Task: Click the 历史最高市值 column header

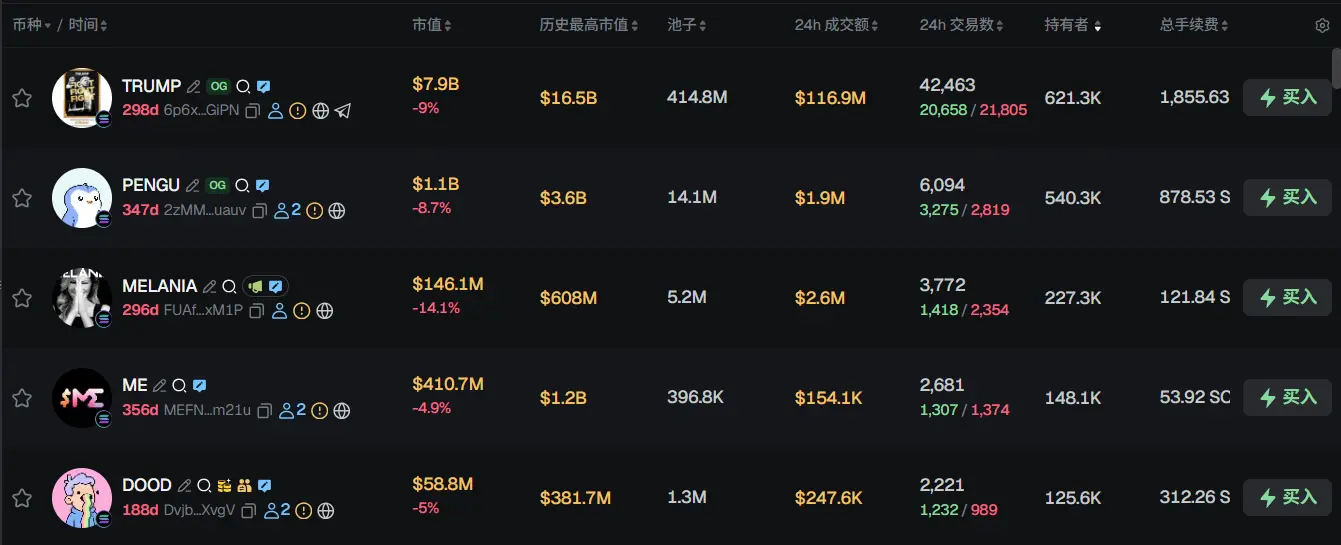Action: pos(590,25)
